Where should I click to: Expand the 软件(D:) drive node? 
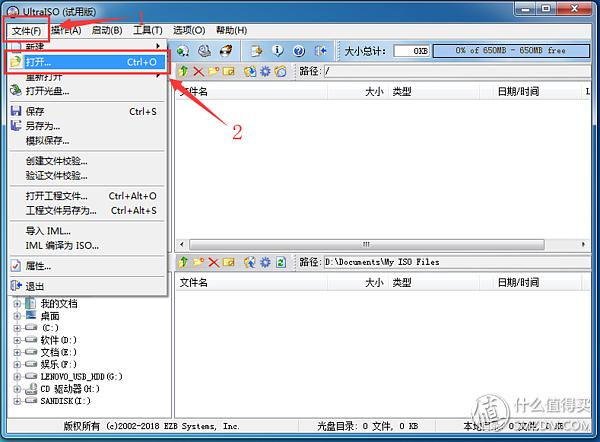pos(17,340)
